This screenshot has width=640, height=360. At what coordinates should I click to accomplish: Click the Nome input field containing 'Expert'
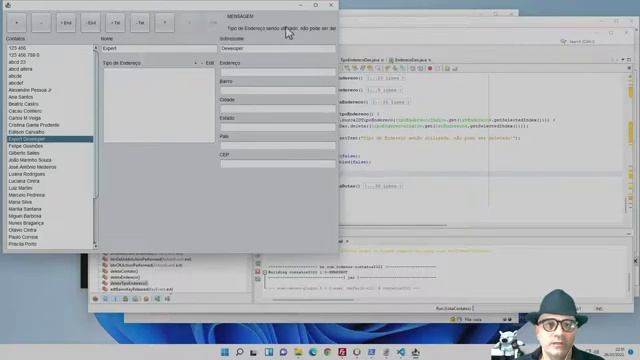[x=159, y=49]
